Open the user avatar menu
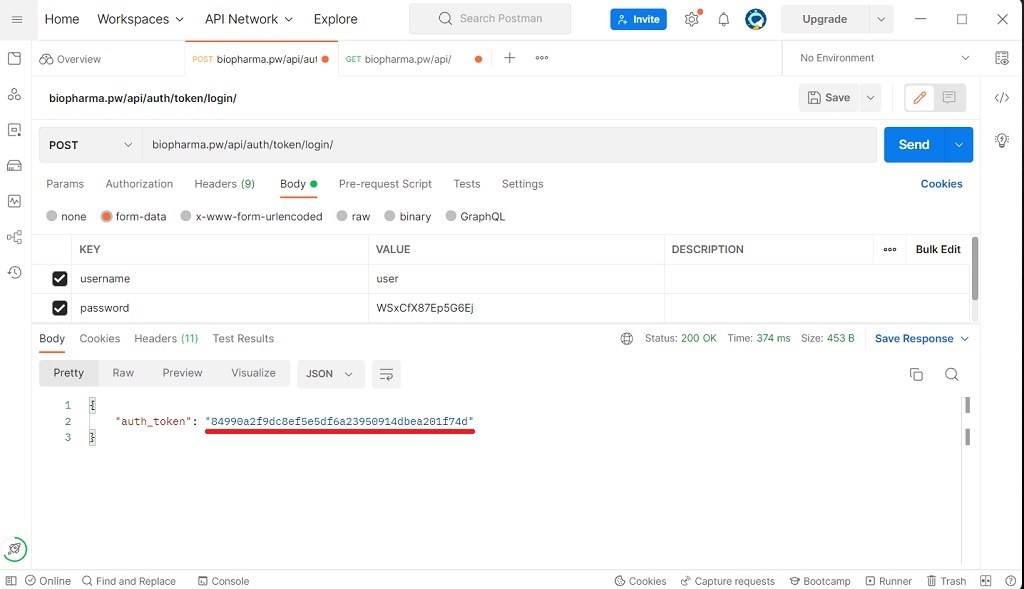The image size is (1024, 589). tap(756, 20)
